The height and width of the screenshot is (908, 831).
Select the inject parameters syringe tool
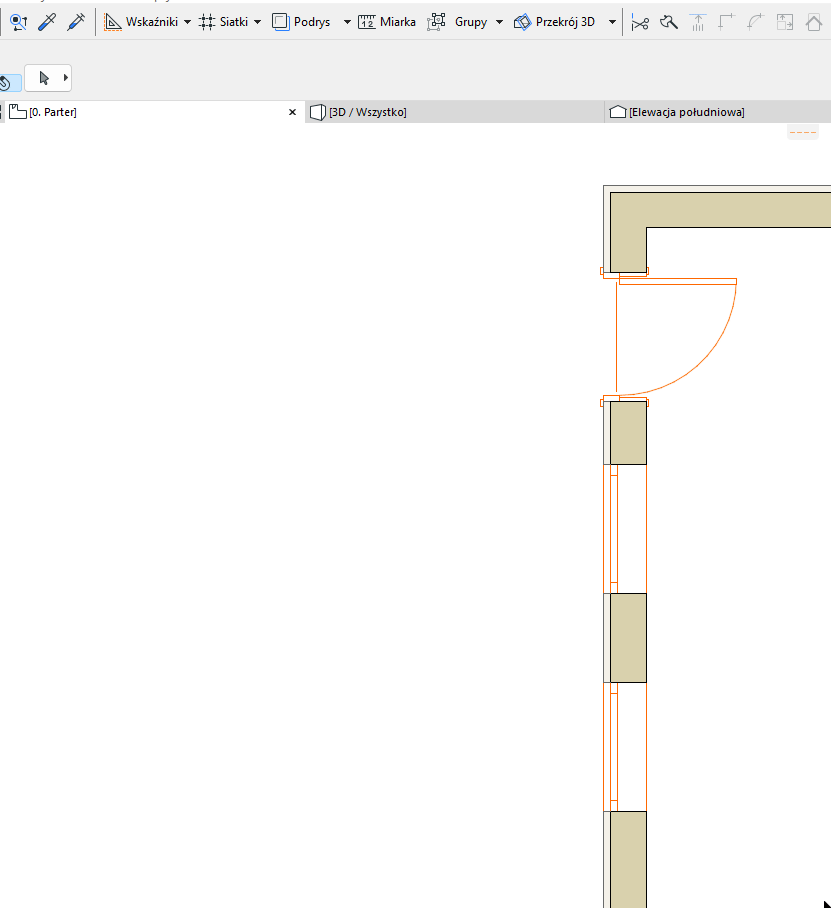coord(76,21)
